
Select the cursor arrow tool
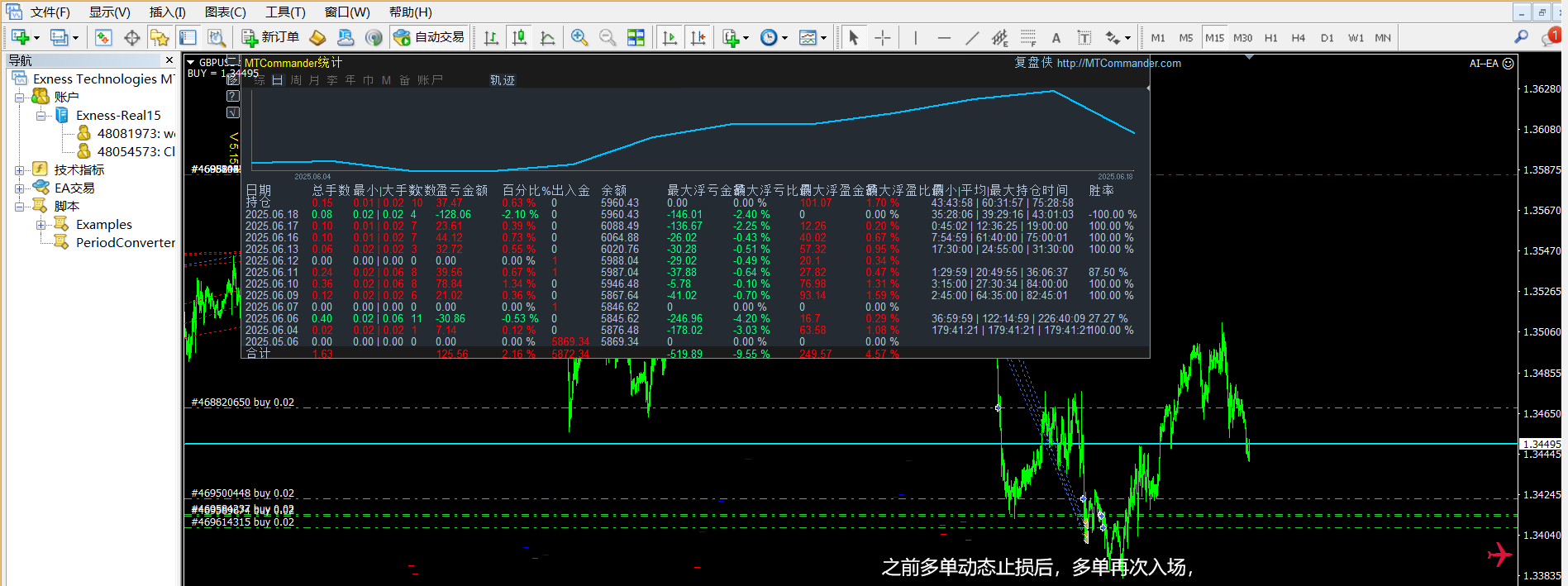tap(854, 37)
